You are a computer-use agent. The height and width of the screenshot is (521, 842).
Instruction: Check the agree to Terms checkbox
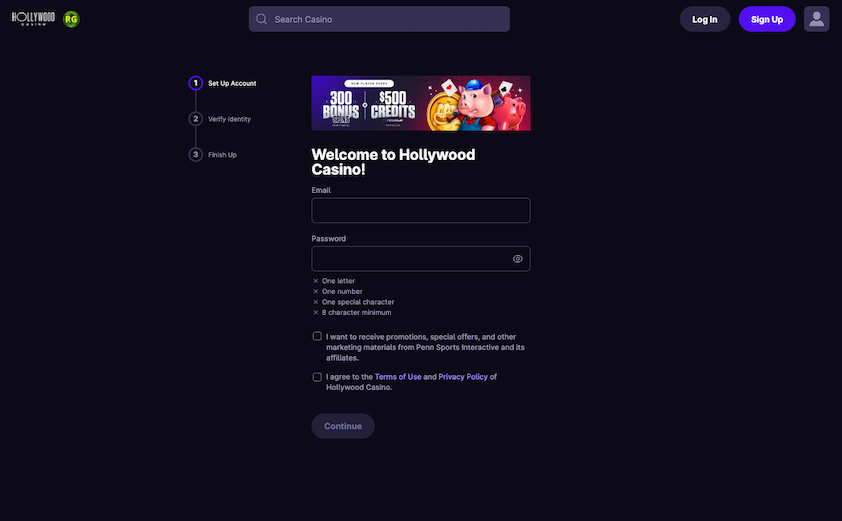(317, 377)
